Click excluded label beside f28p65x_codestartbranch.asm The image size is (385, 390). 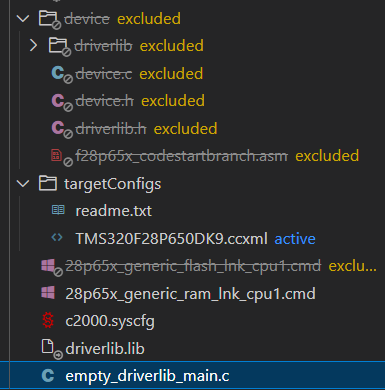pyautogui.click(x=327, y=156)
